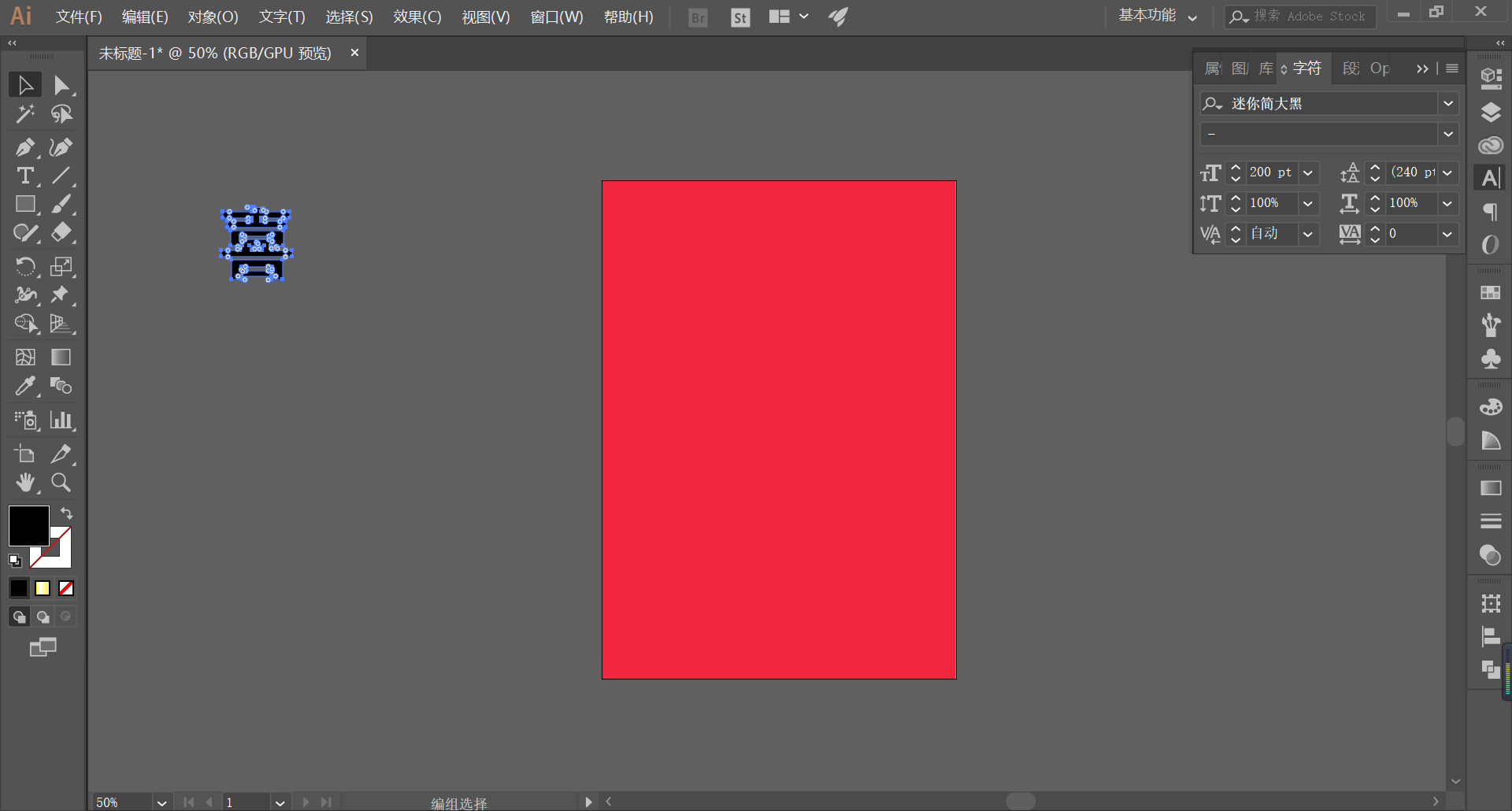Open the character panel options menu
Screen dimensions: 1512x811
[1452, 69]
